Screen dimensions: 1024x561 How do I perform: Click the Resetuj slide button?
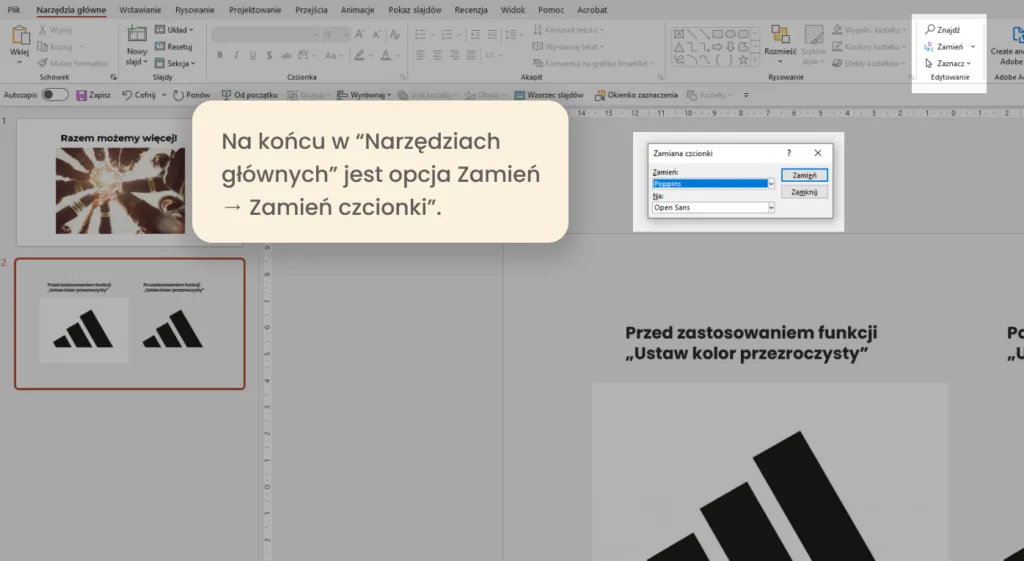(x=174, y=46)
